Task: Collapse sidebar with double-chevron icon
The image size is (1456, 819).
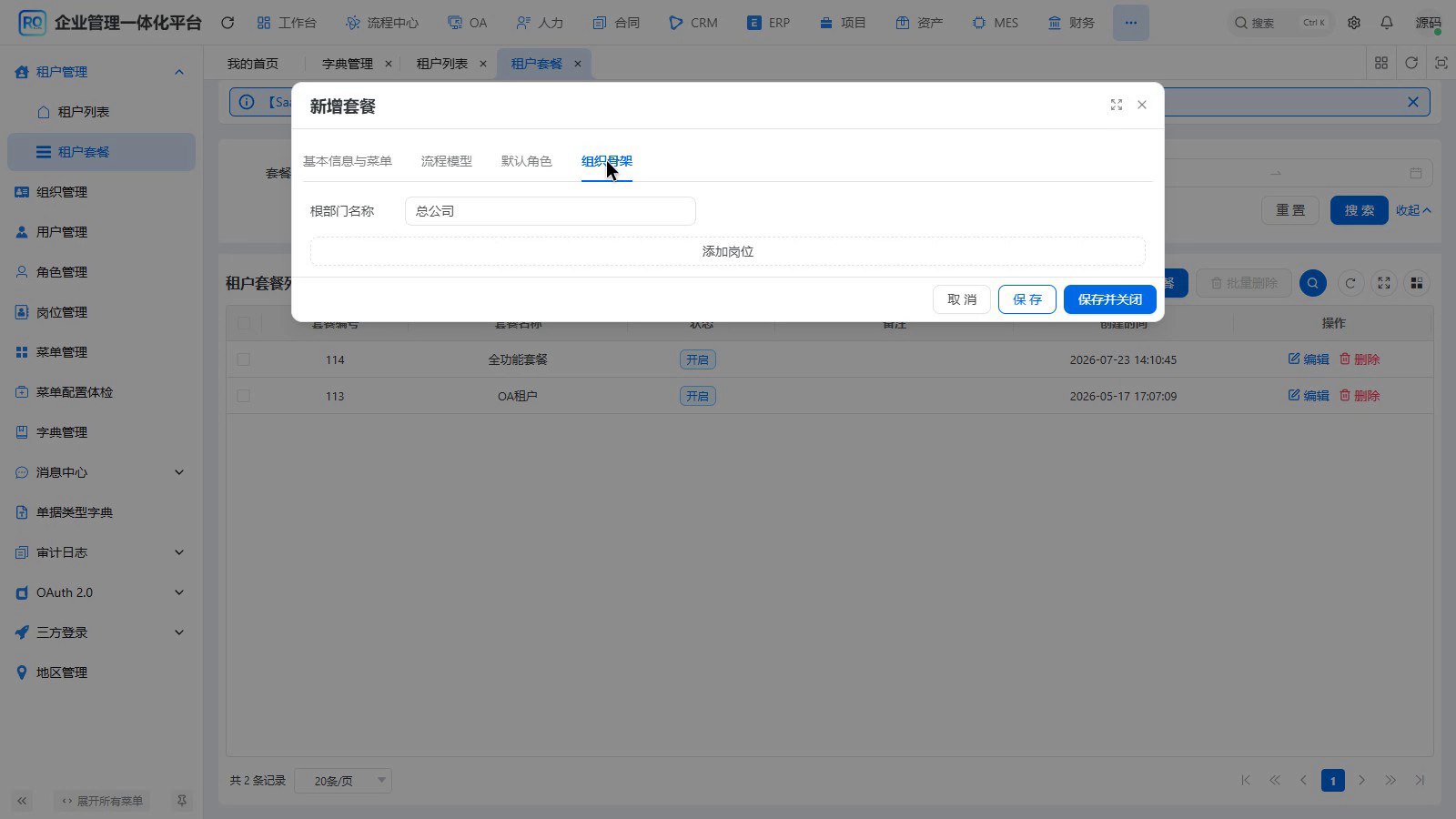Action: 22,801
